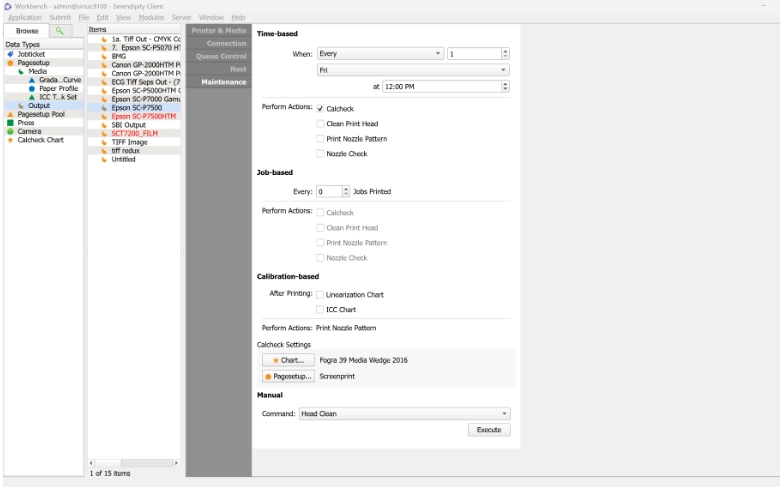Click the Chart... button
The image size is (780, 487).
tap(288, 360)
